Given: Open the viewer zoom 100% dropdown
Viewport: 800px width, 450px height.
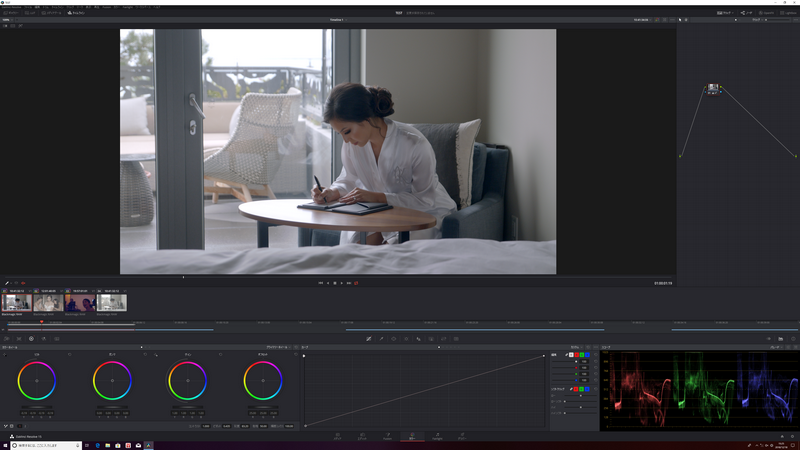Looking at the screenshot, I should [8, 20].
